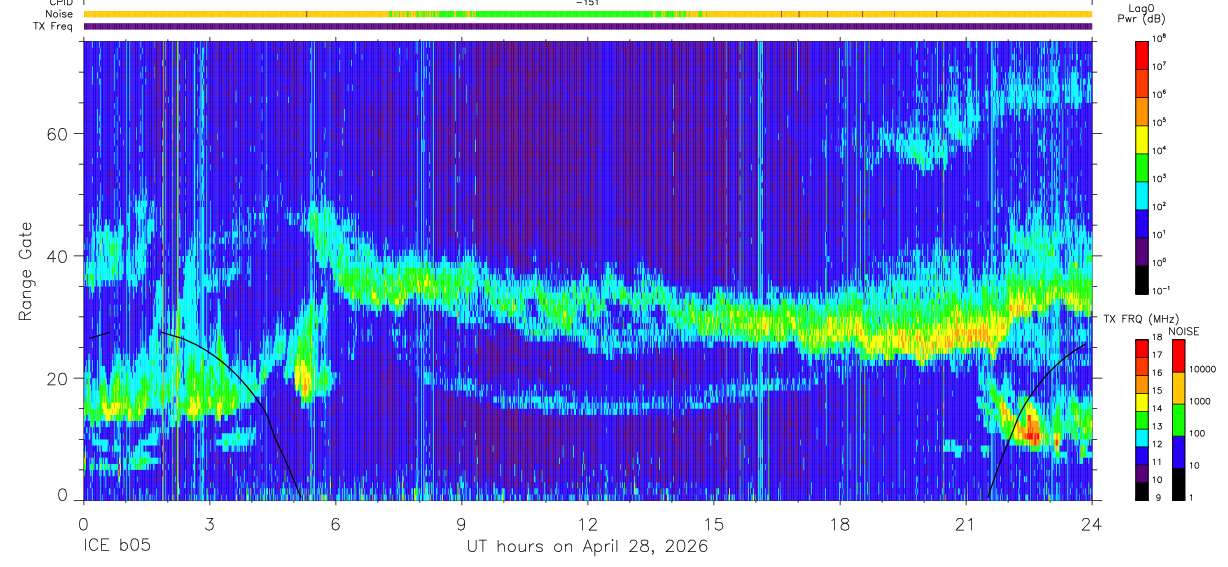Pick the yellow segment of Lag0 power colorbar

coord(1142,138)
